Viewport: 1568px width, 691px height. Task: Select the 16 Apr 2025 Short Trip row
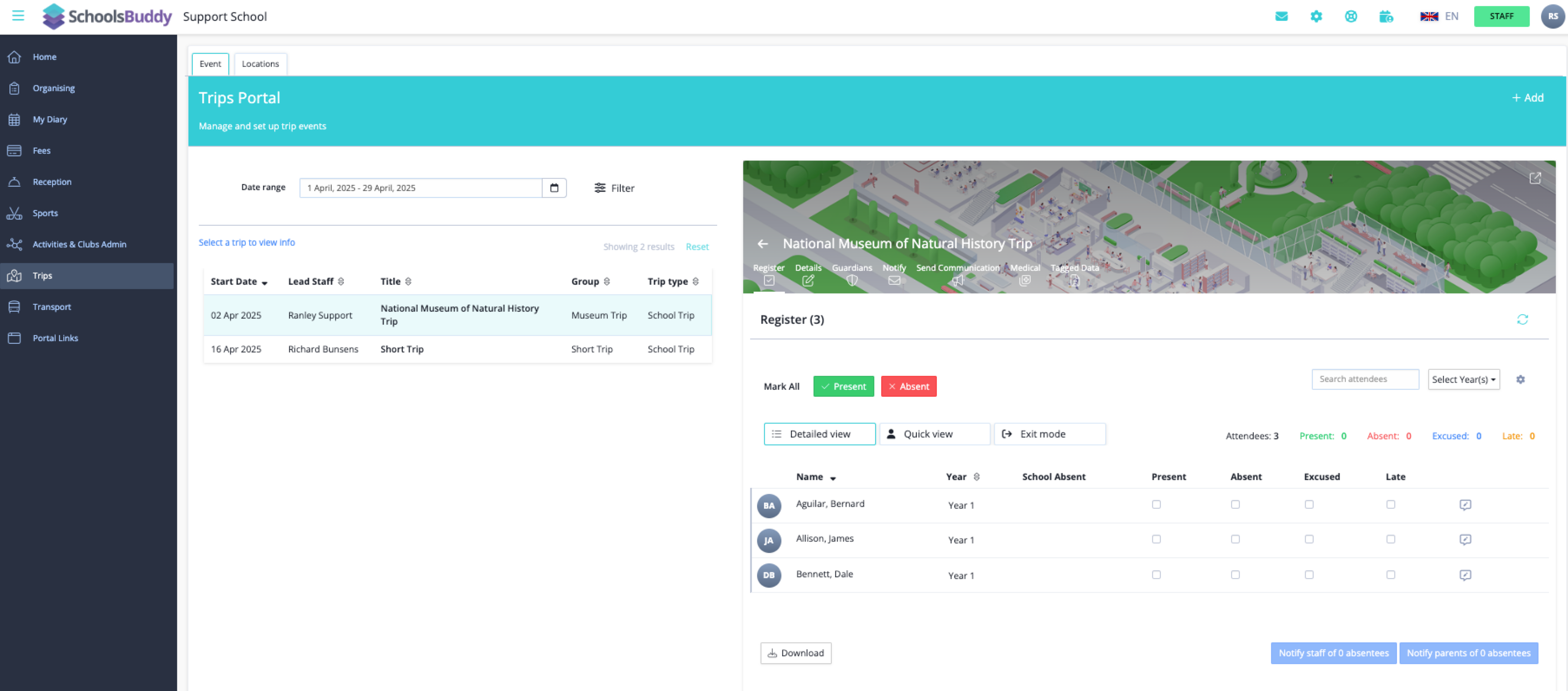(457, 349)
